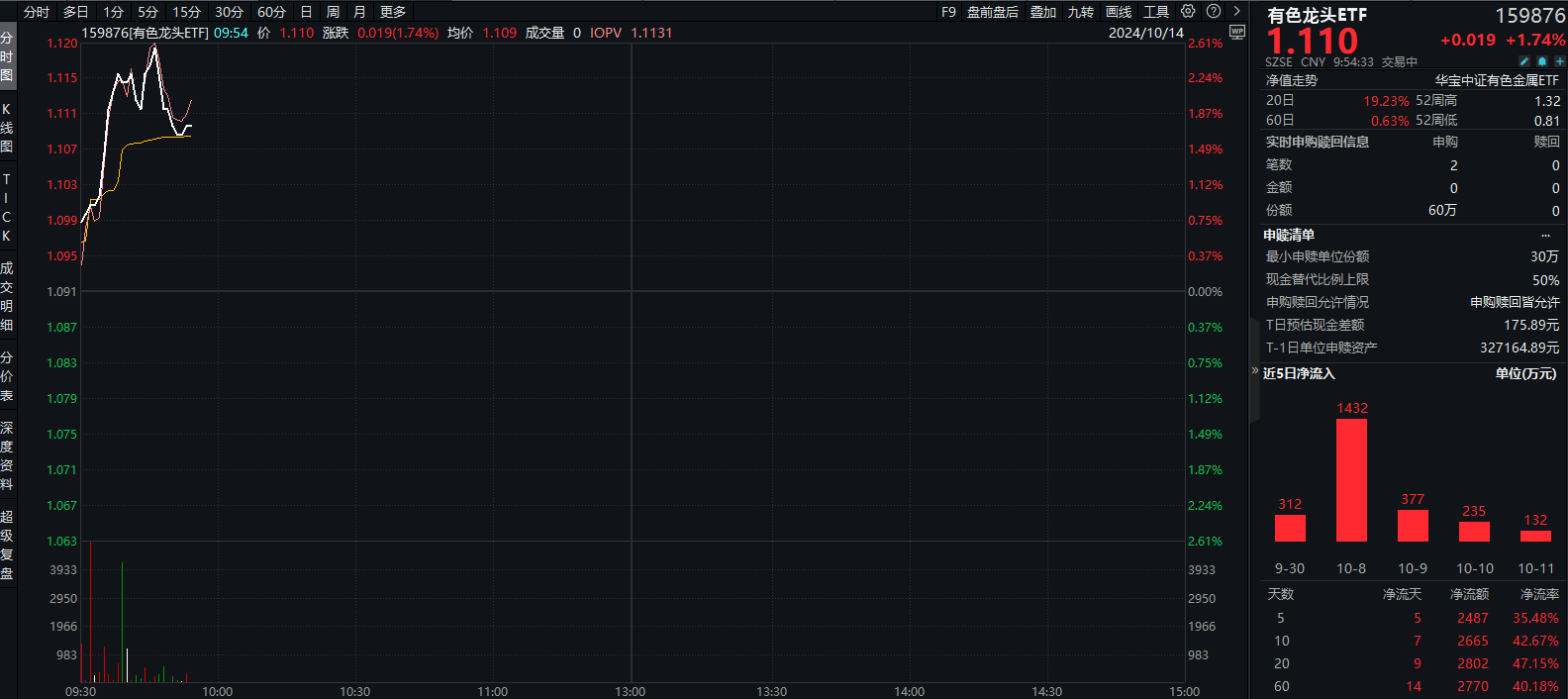This screenshot has height=699, width=1568.
Task: Open 工具 menu in chart toolbar
Action: pos(1156,12)
